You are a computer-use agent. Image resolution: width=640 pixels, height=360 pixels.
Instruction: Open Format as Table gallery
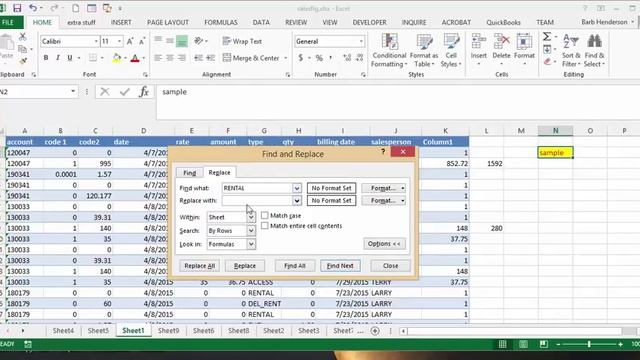(424, 51)
